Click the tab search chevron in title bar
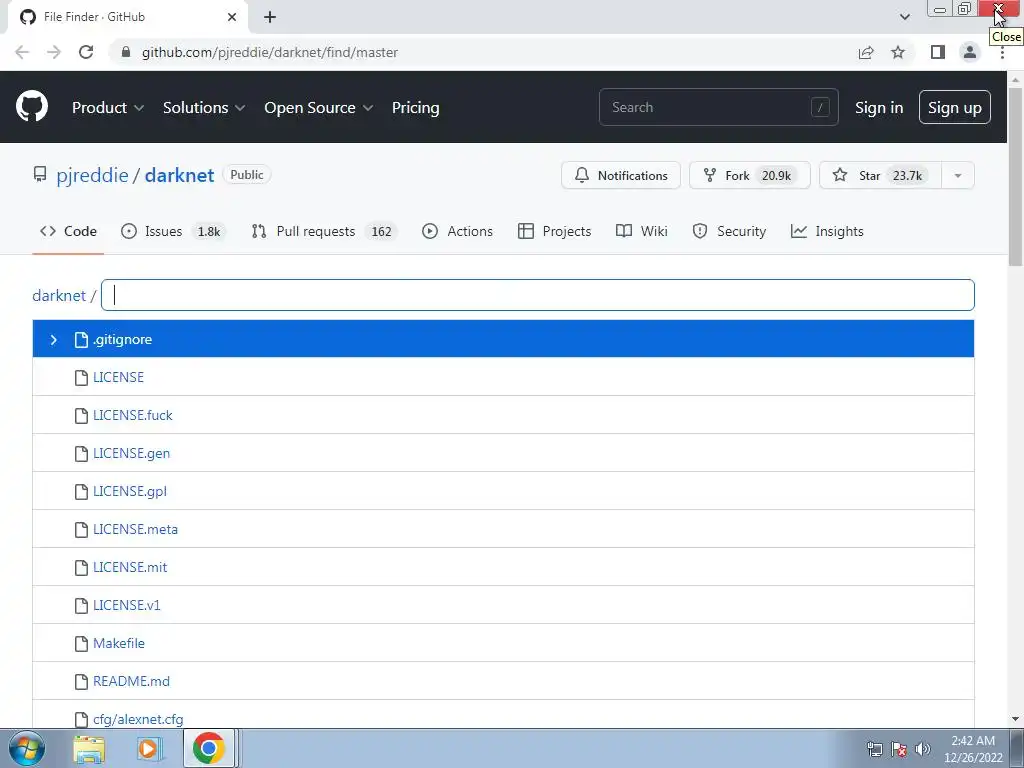 click(904, 17)
